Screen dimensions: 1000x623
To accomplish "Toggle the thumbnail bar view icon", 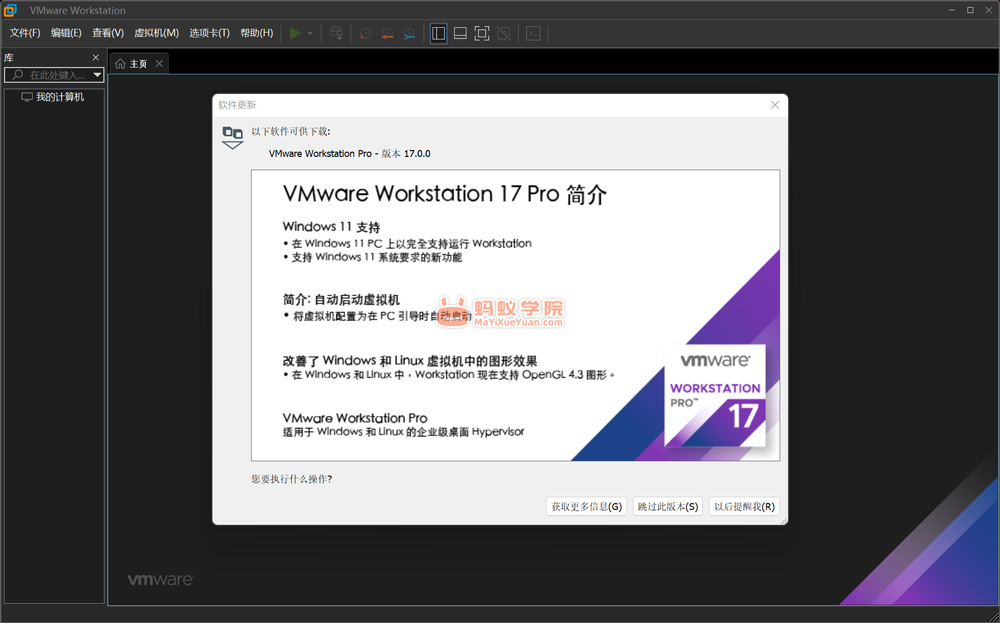I will pyautogui.click(x=460, y=33).
